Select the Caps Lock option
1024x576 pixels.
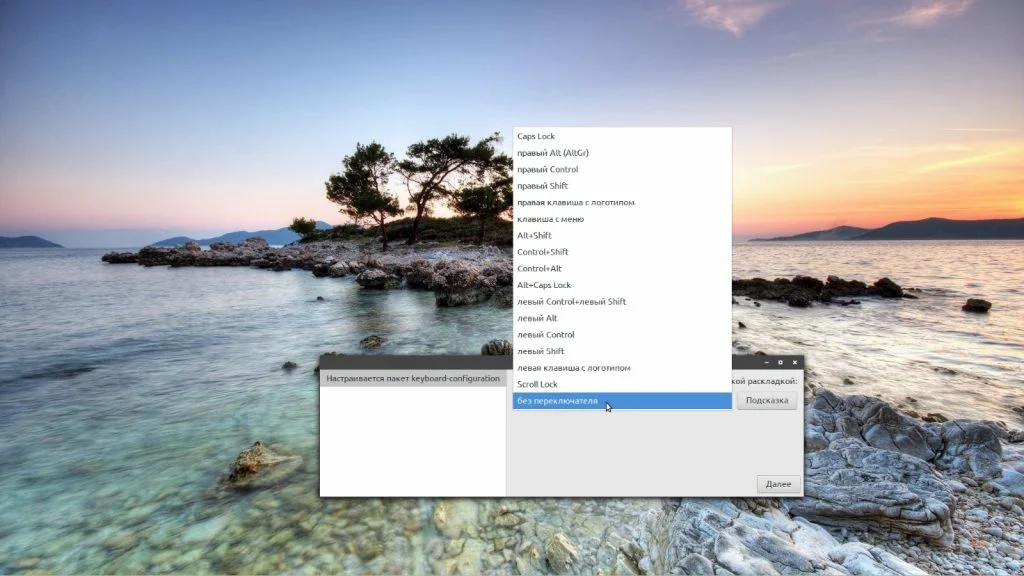pyautogui.click(x=536, y=136)
